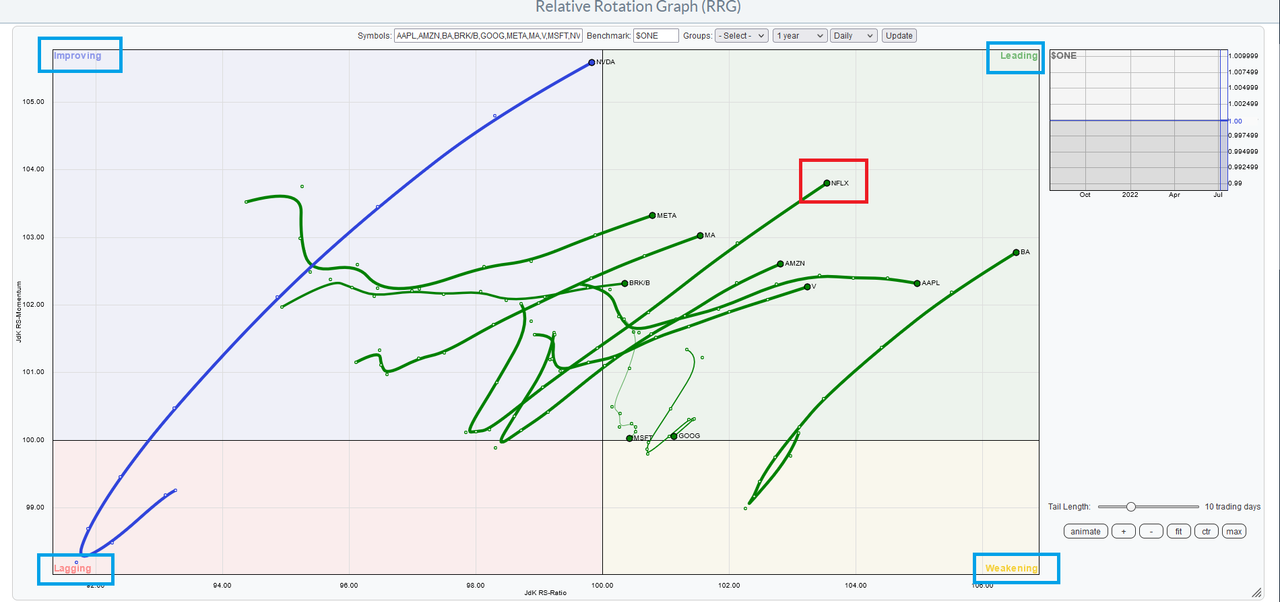Click the 'Jul' date on mini chart
1280x602 pixels.
[x=1217, y=195]
